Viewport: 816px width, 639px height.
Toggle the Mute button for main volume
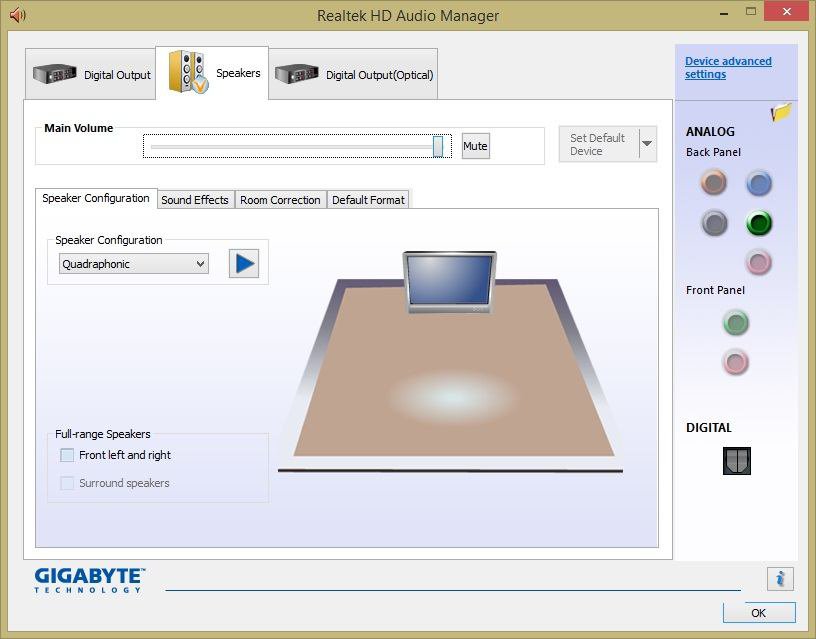point(475,146)
